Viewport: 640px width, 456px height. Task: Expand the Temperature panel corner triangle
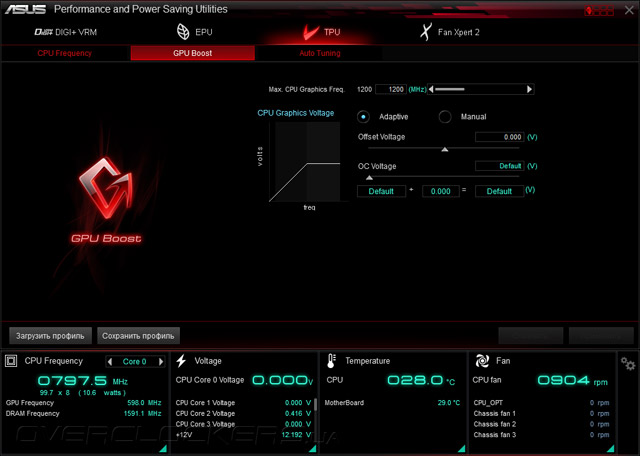461,449
